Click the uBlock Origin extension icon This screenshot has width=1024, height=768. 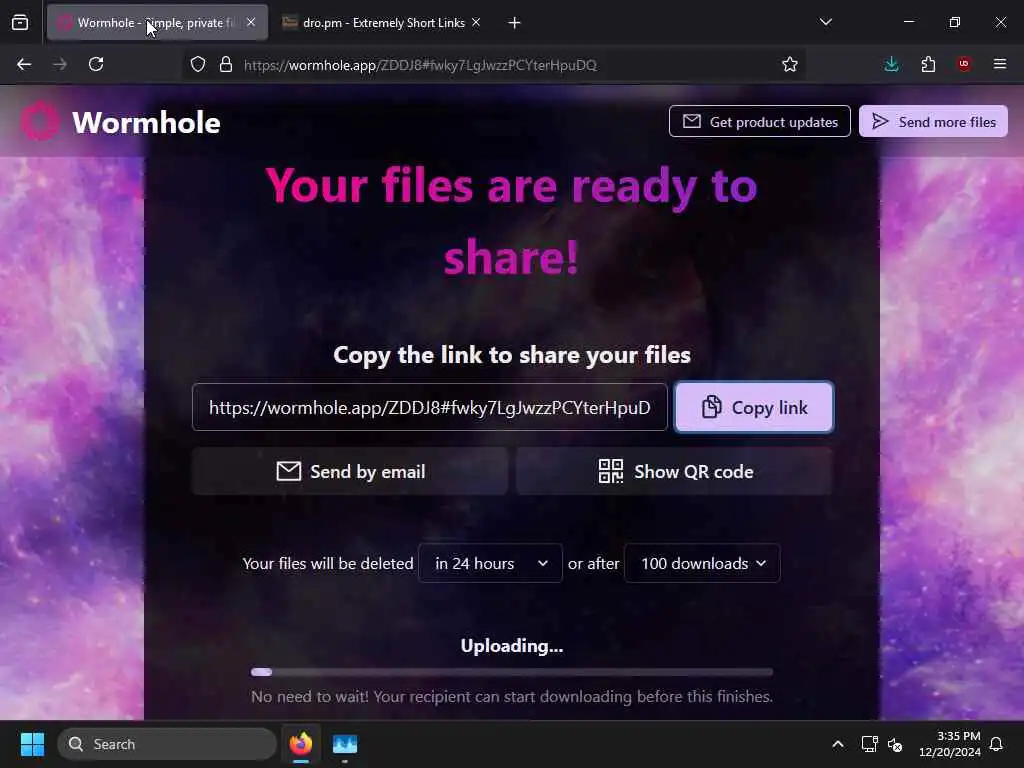tap(964, 63)
